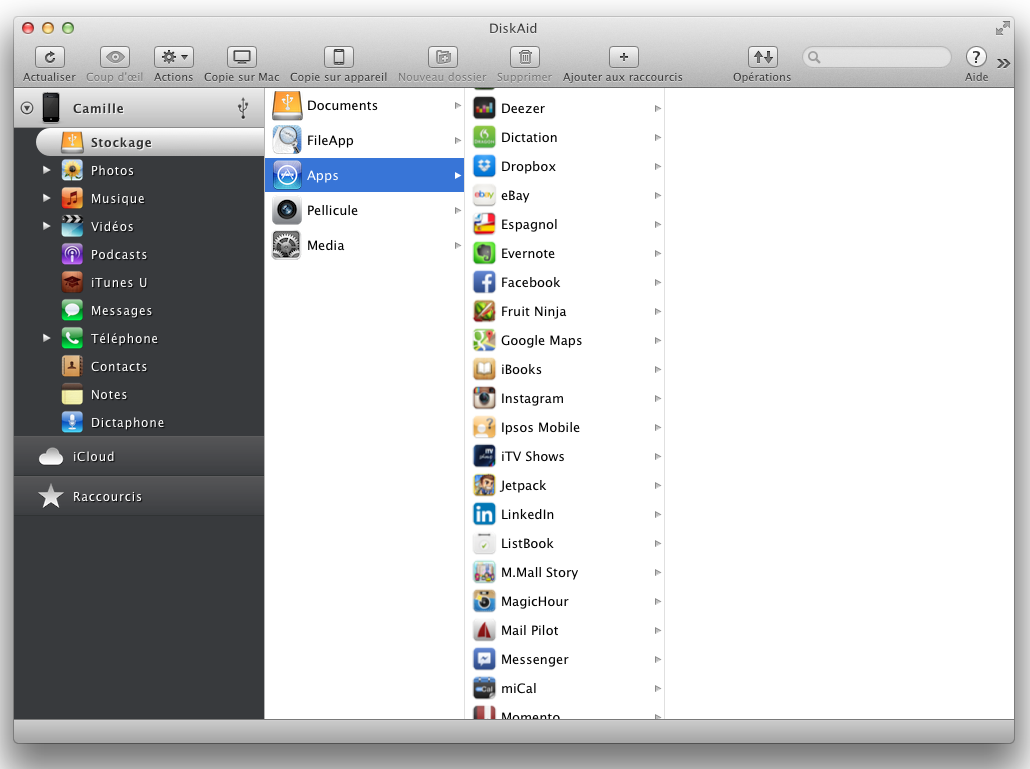This screenshot has width=1030, height=769.
Task: Expand the Musique sidebar section
Action: pyautogui.click(x=47, y=199)
